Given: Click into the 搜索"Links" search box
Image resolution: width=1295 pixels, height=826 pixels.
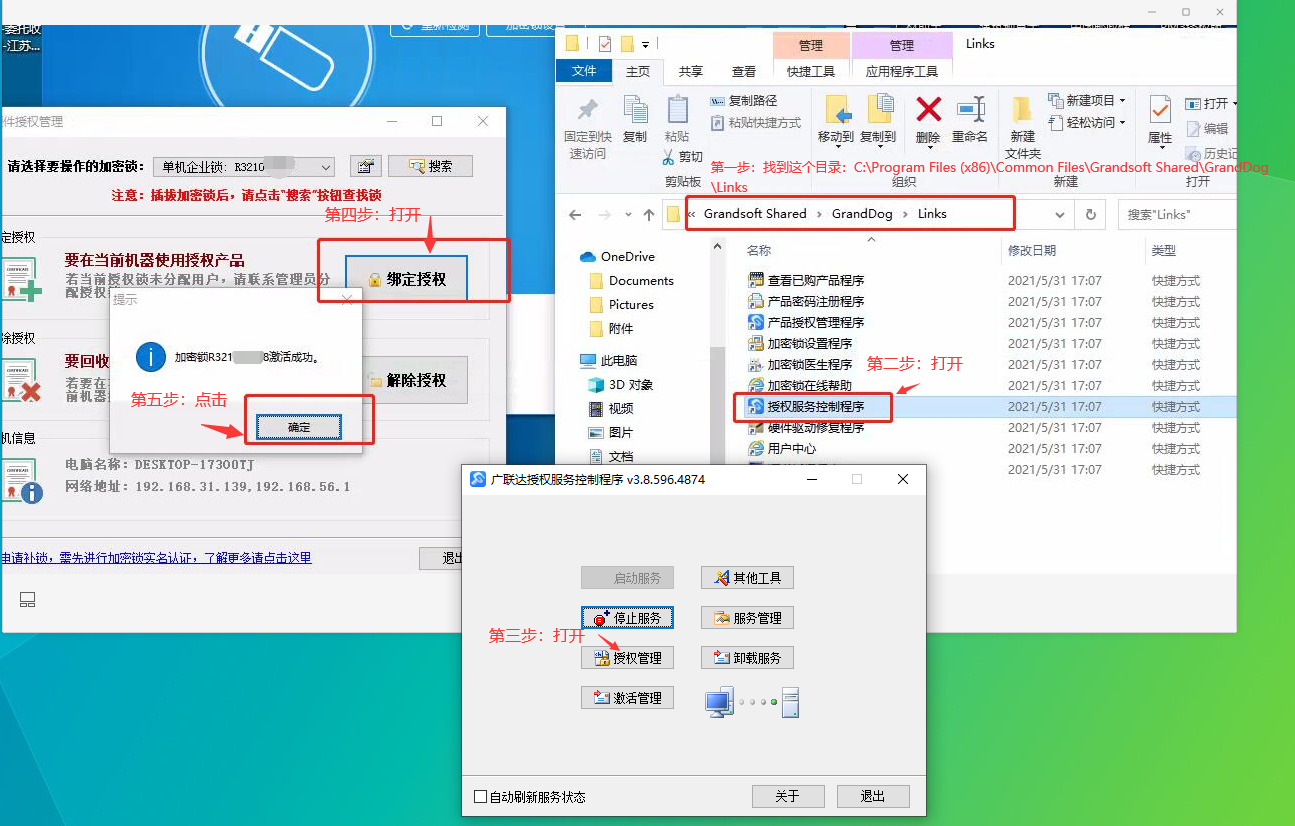Looking at the screenshot, I should tap(1176, 215).
